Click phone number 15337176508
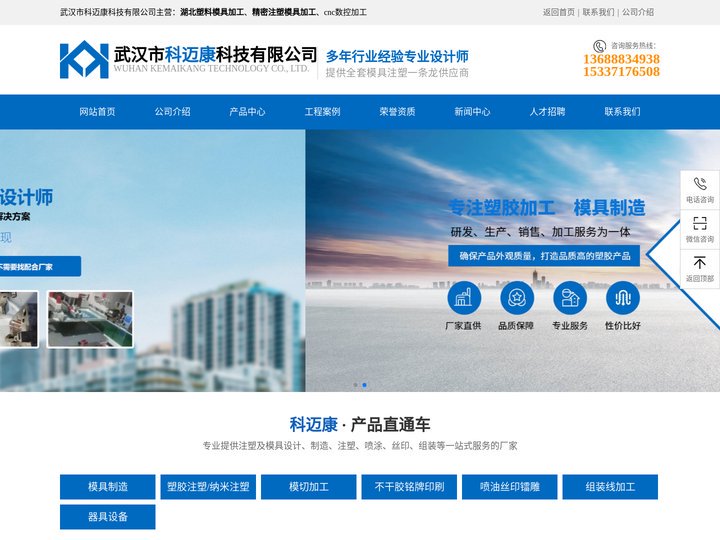 [x=621, y=72]
